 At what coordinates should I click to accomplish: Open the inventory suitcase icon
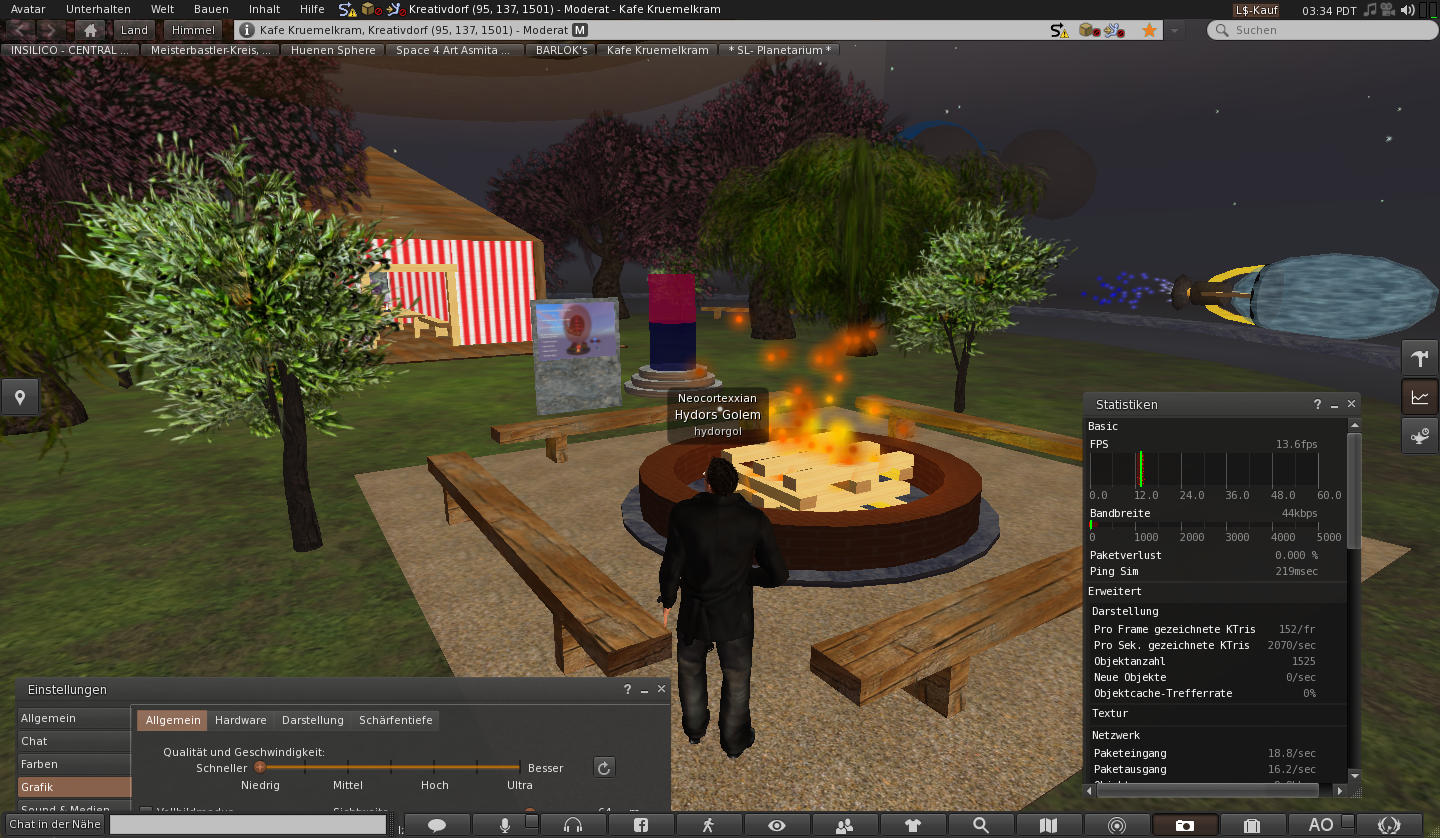[1251, 825]
